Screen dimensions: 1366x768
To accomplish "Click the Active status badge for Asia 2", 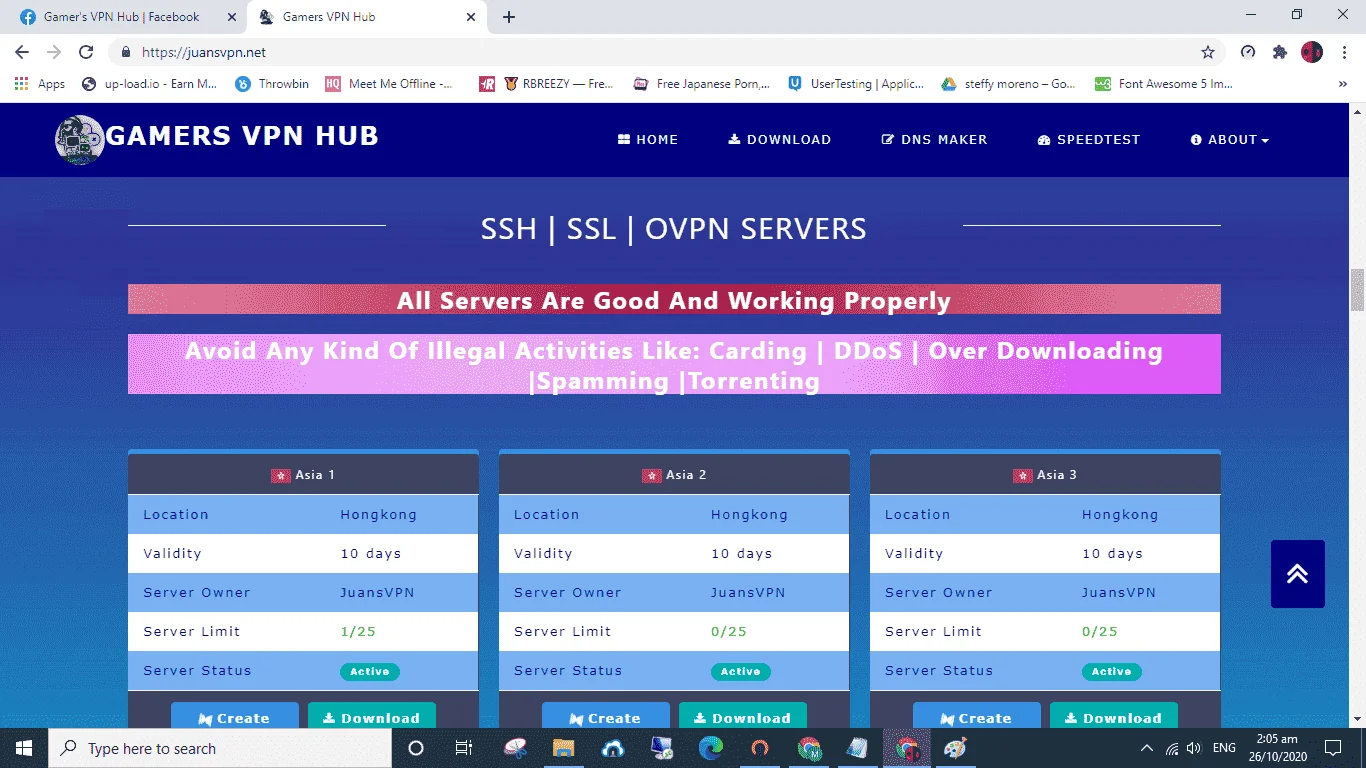I will [x=741, y=672].
